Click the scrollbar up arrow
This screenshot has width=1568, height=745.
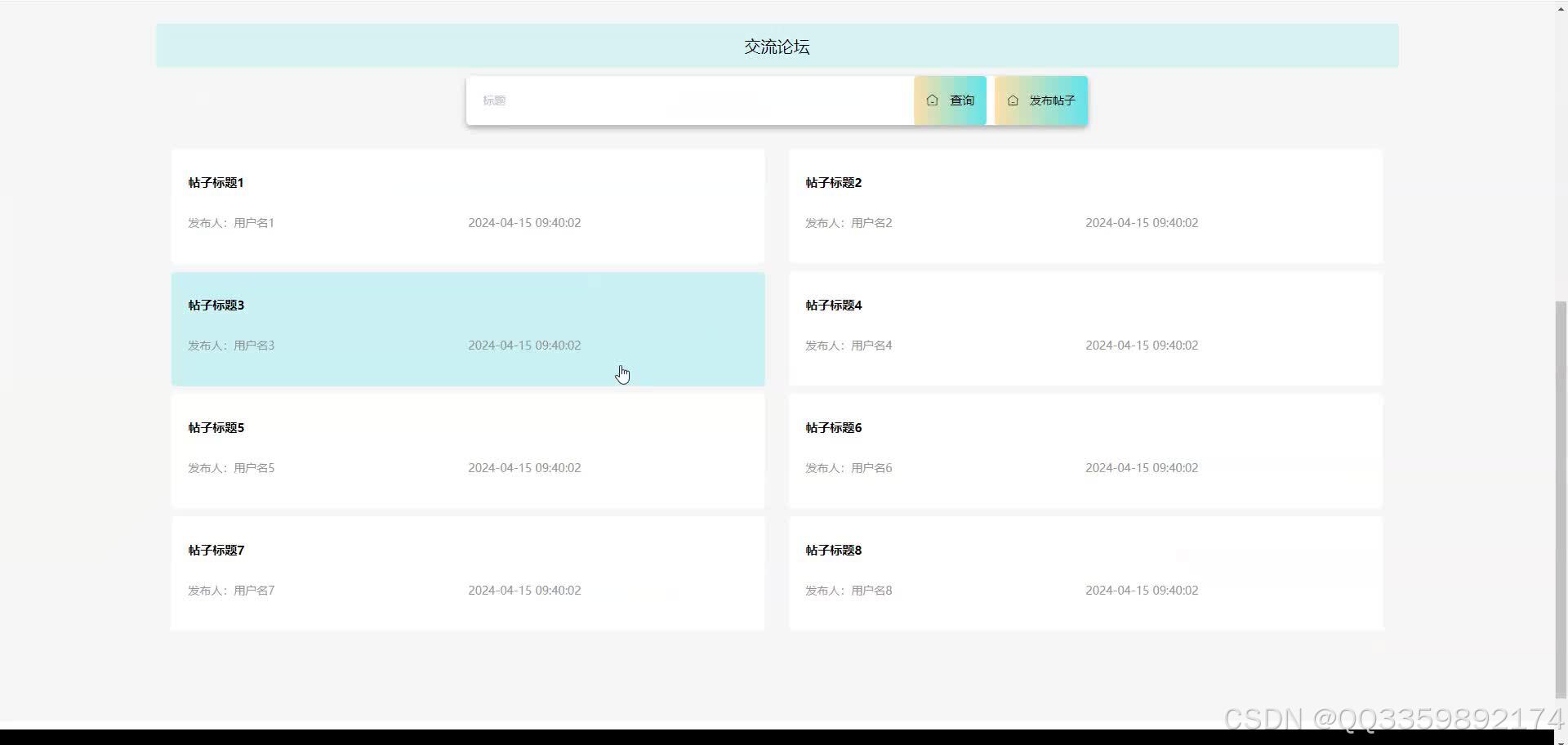click(1561, 7)
